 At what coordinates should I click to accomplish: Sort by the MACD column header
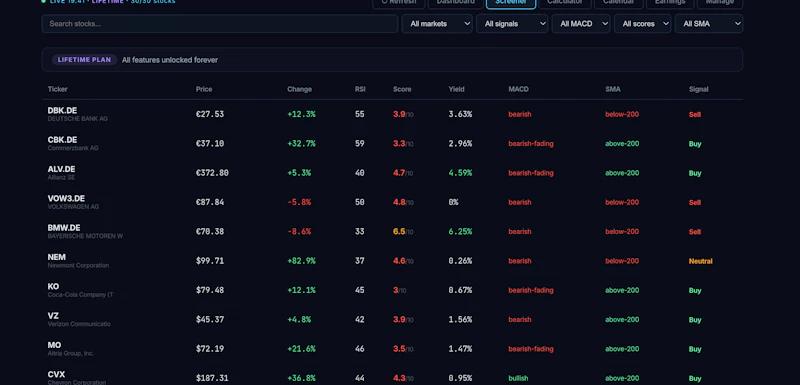(x=518, y=89)
